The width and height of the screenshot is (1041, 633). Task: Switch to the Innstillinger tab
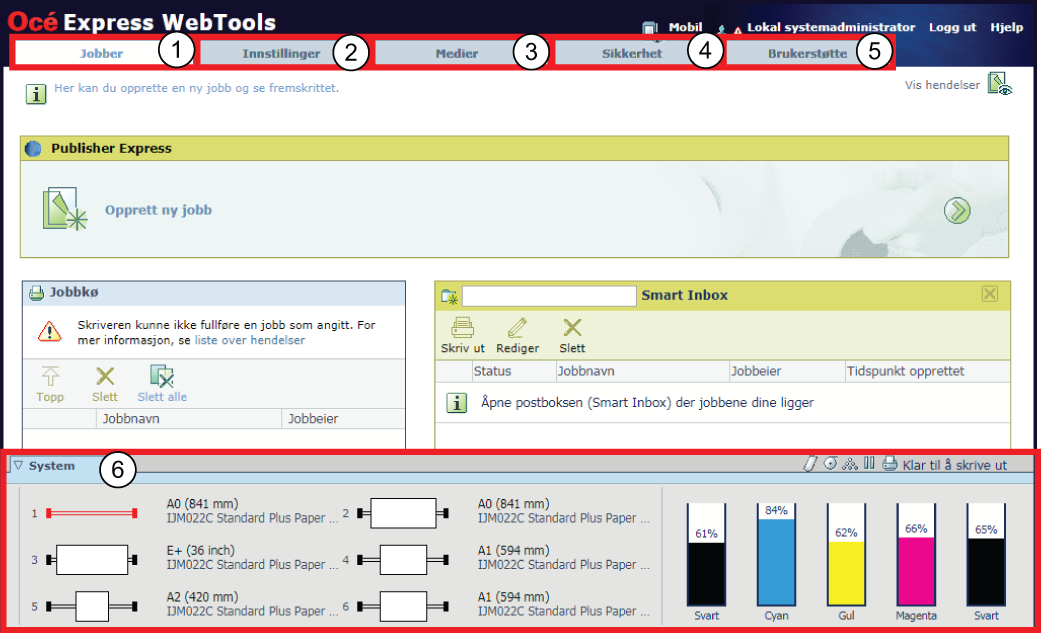[x=281, y=53]
